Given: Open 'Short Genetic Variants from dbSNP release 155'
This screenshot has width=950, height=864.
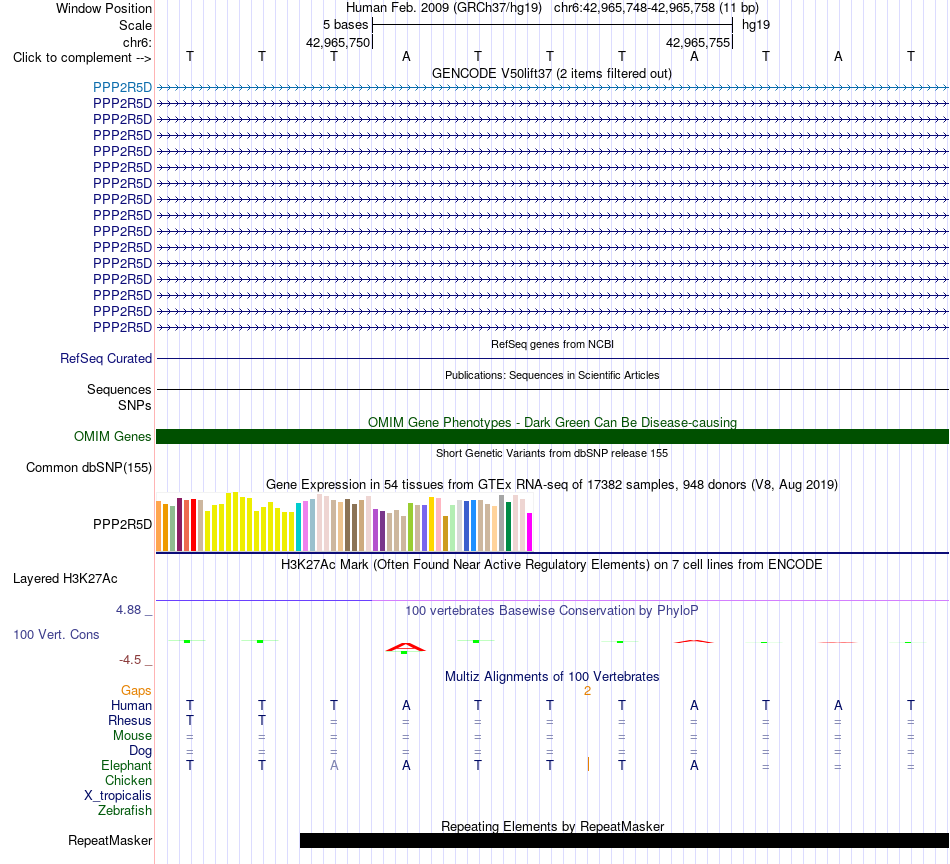Looking at the screenshot, I should click(x=552, y=453).
